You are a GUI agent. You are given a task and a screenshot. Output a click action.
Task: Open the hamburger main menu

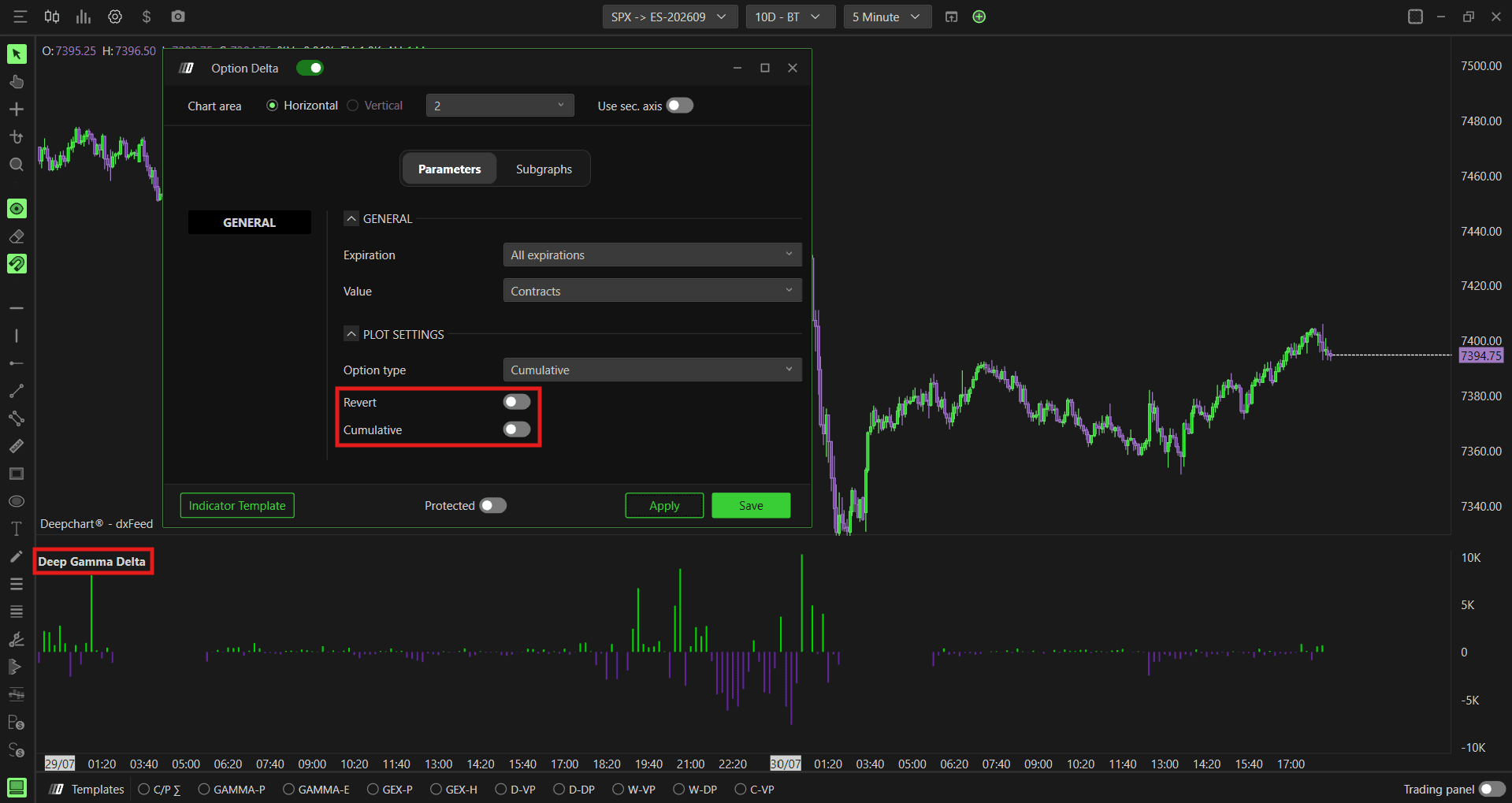(x=20, y=17)
